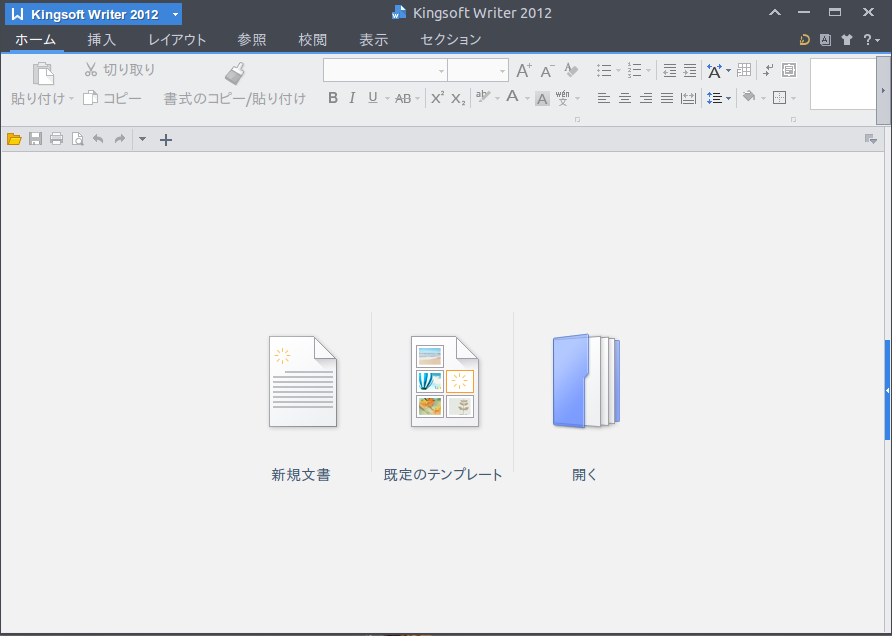The image size is (892, 636).
Task: Click the numbered list icon
Action: pyautogui.click(x=634, y=70)
